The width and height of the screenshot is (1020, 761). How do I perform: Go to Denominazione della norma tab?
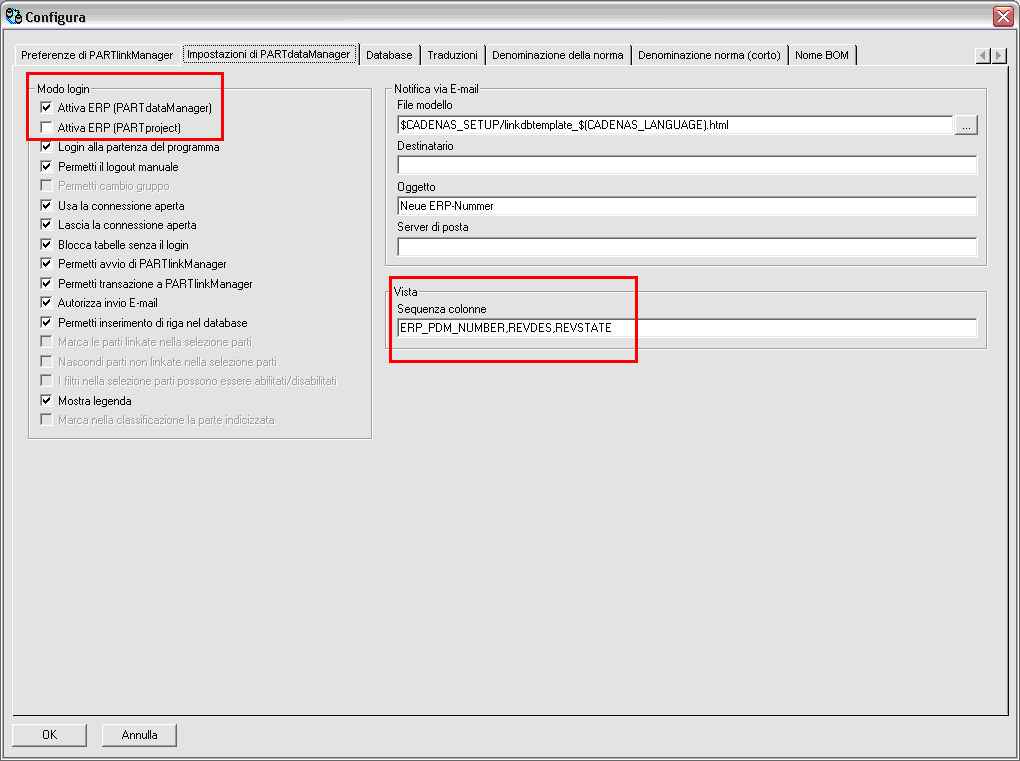(557, 55)
